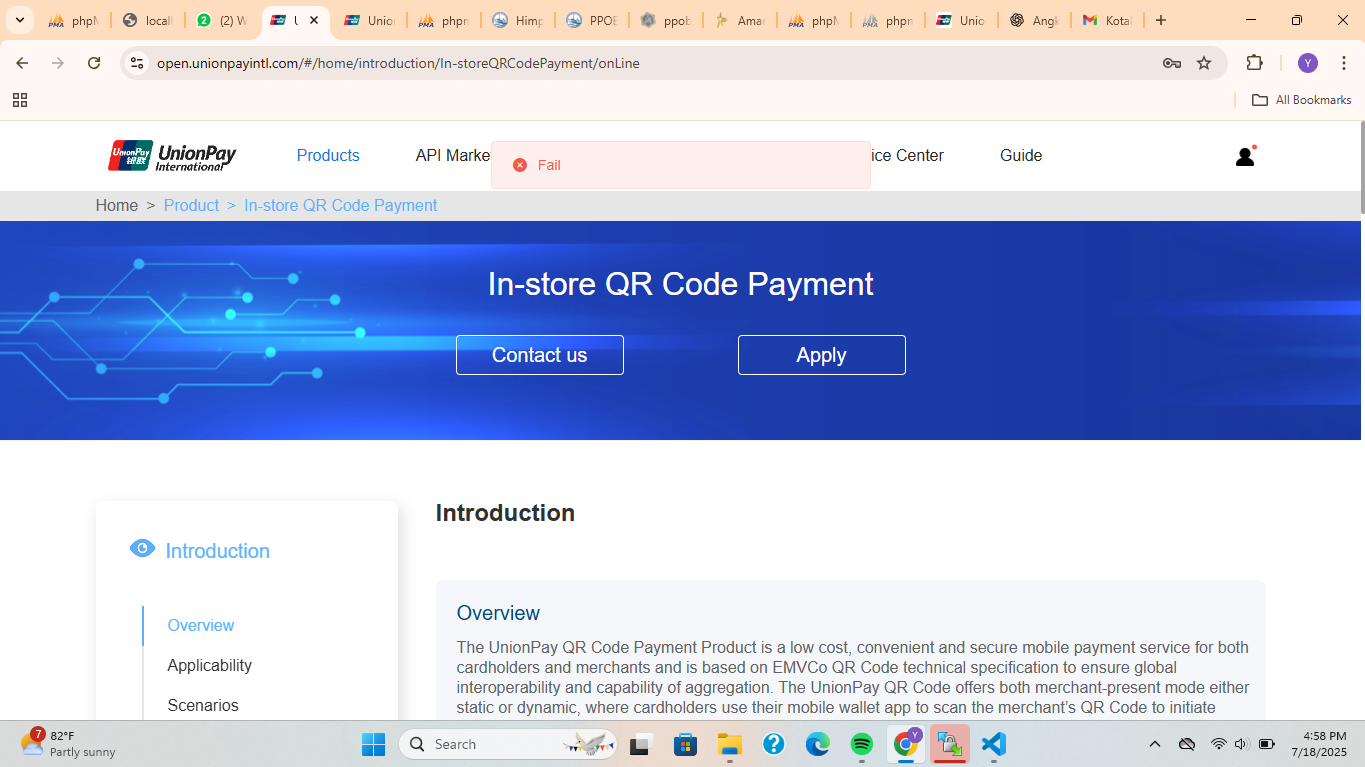Open Spotify from the taskbar
The width and height of the screenshot is (1365, 767).
tap(861, 744)
